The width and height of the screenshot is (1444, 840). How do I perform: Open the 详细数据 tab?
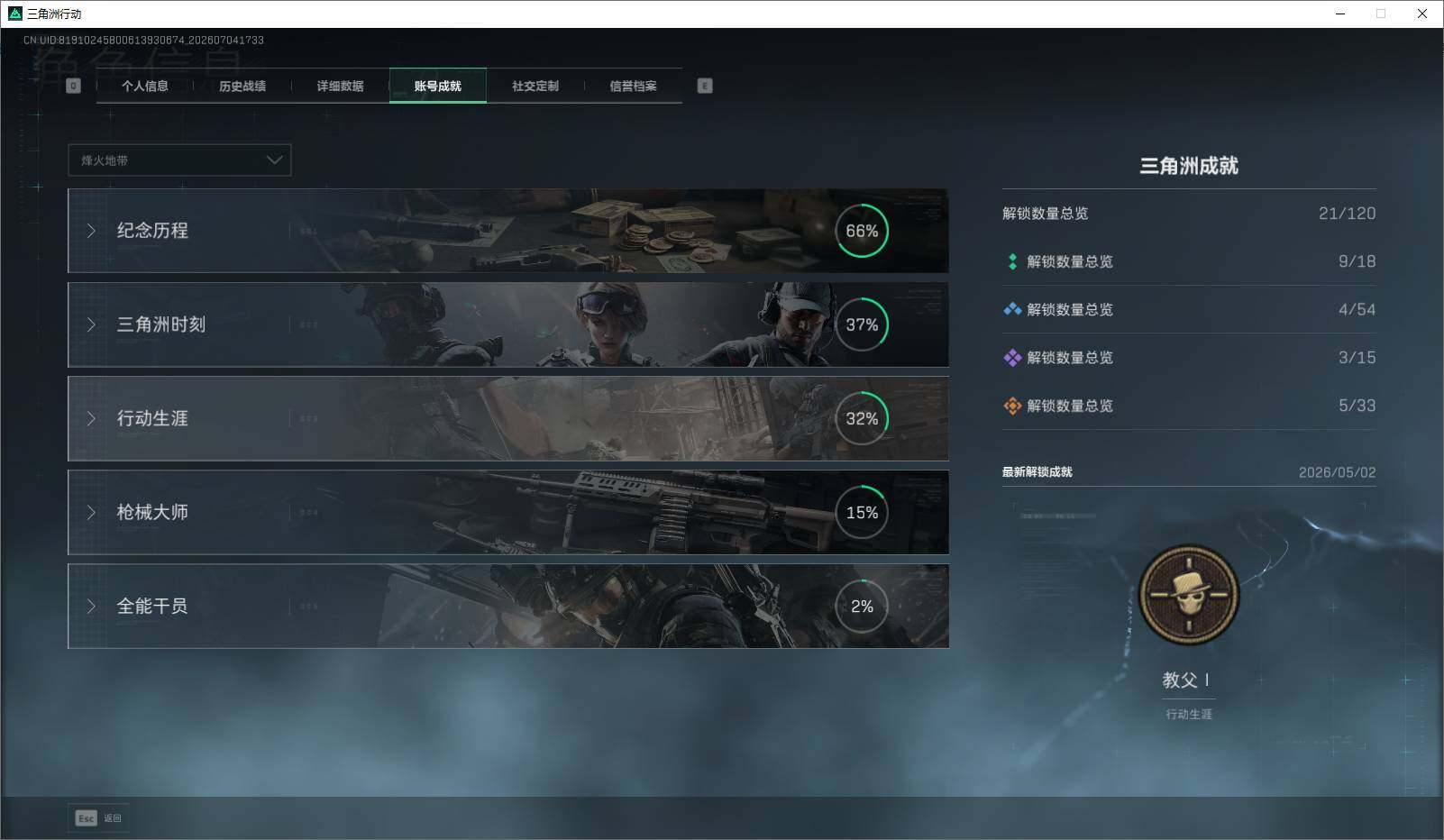coord(340,86)
